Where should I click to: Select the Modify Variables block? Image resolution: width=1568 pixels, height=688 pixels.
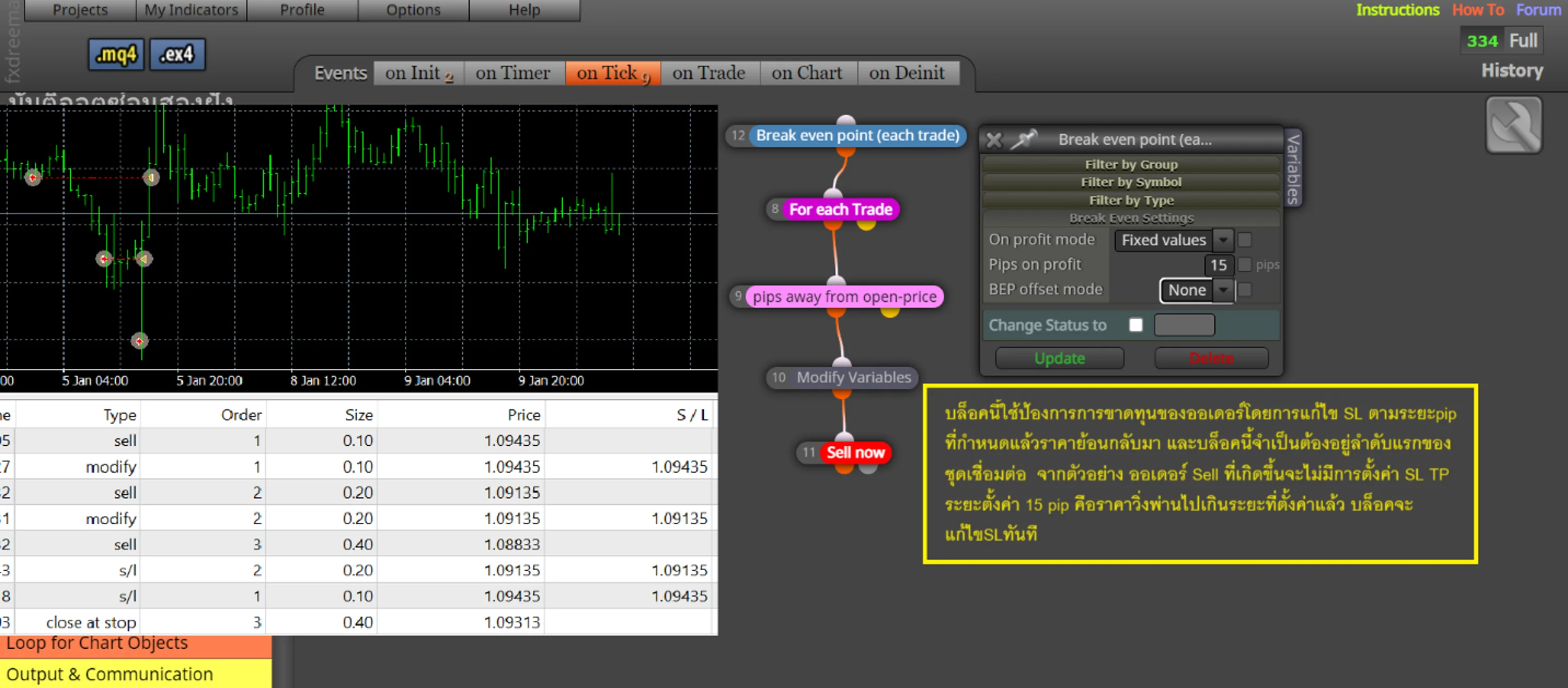(853, 378)
